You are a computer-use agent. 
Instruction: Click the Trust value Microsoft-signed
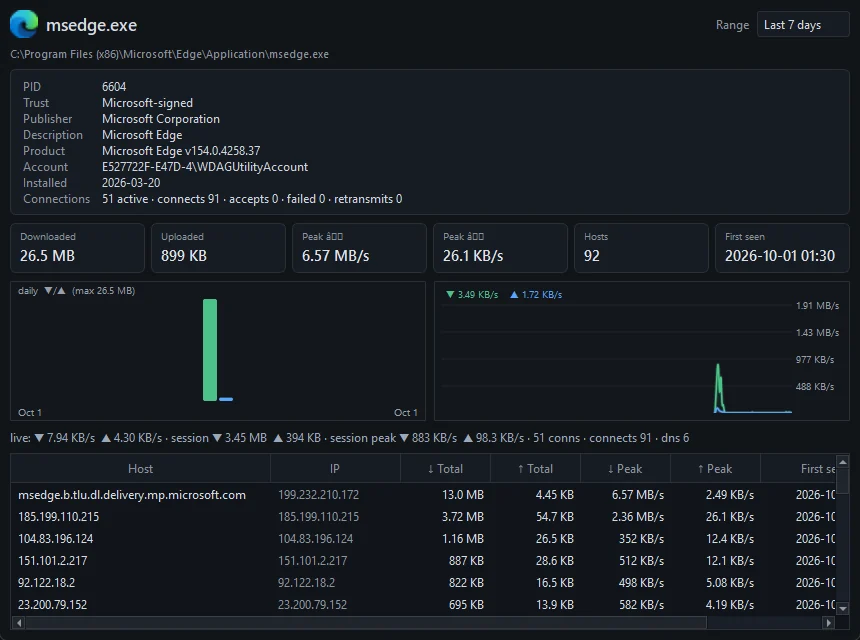point(147,103)
